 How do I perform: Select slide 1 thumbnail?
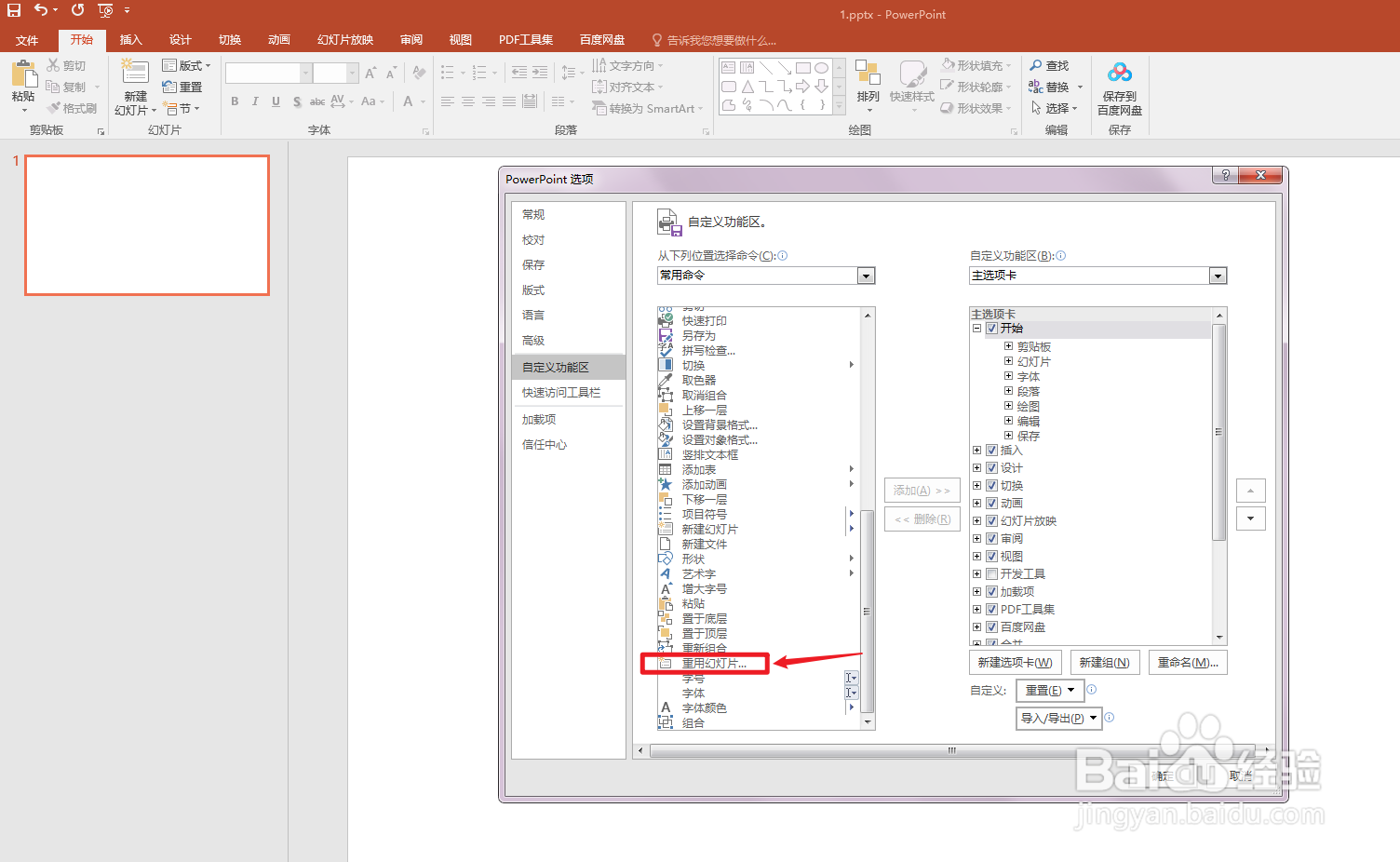click(147, 225)
